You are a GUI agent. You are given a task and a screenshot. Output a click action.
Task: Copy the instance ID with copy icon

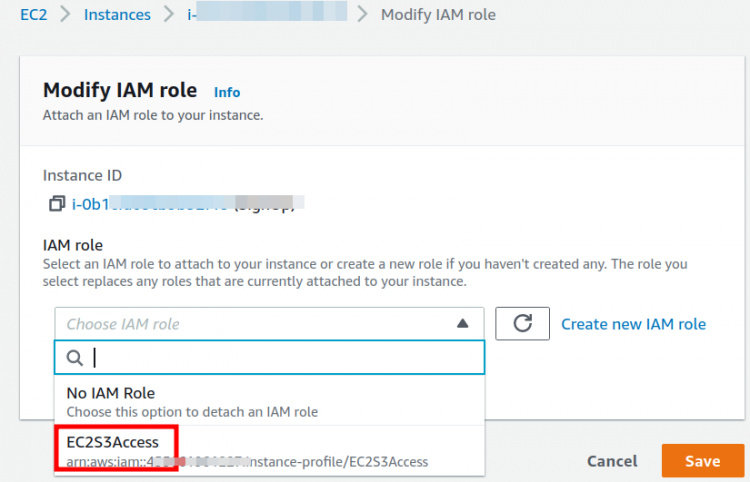click(57, 204)
